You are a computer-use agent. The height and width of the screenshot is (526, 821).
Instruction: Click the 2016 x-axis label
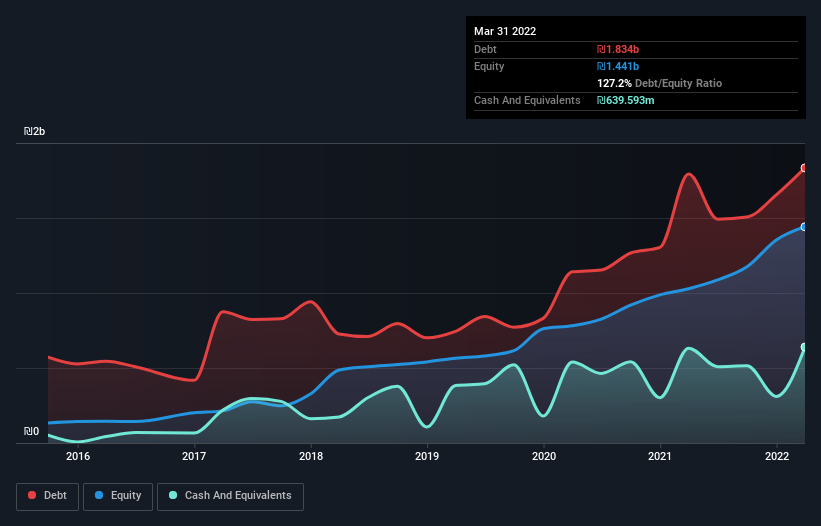[x=78, y=456]
